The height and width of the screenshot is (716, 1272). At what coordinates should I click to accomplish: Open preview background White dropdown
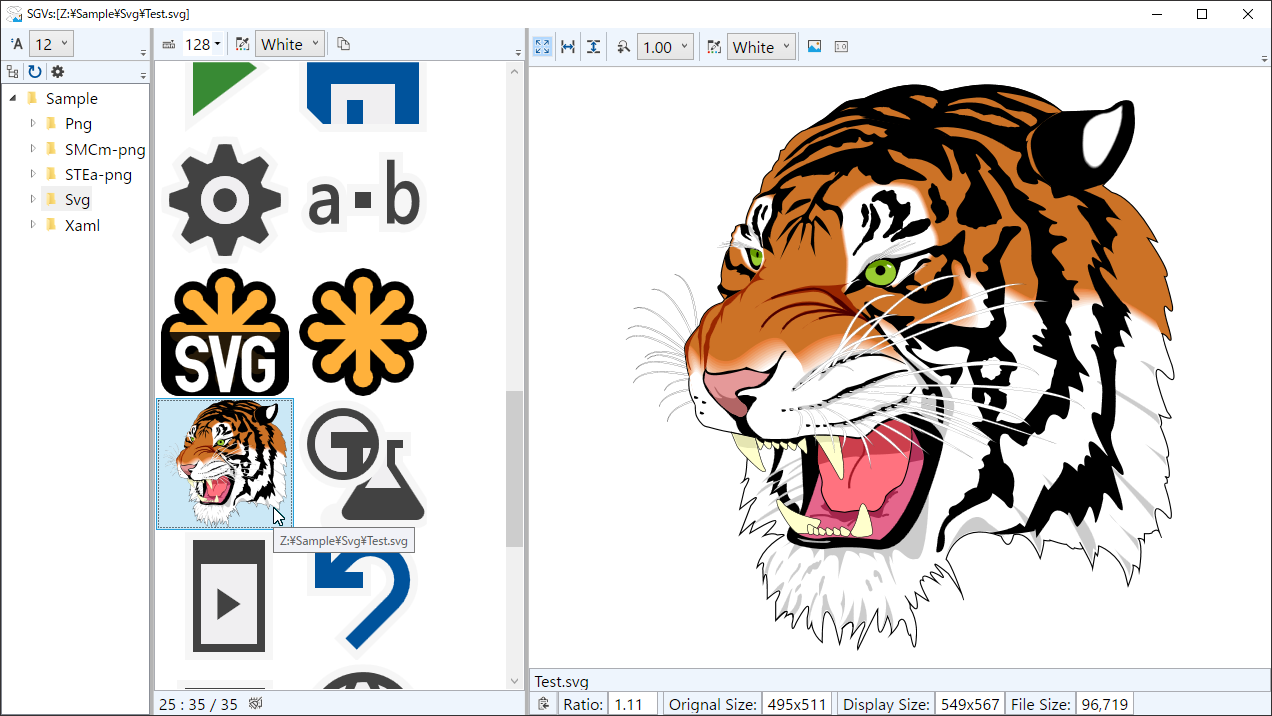tap(762, 46)
